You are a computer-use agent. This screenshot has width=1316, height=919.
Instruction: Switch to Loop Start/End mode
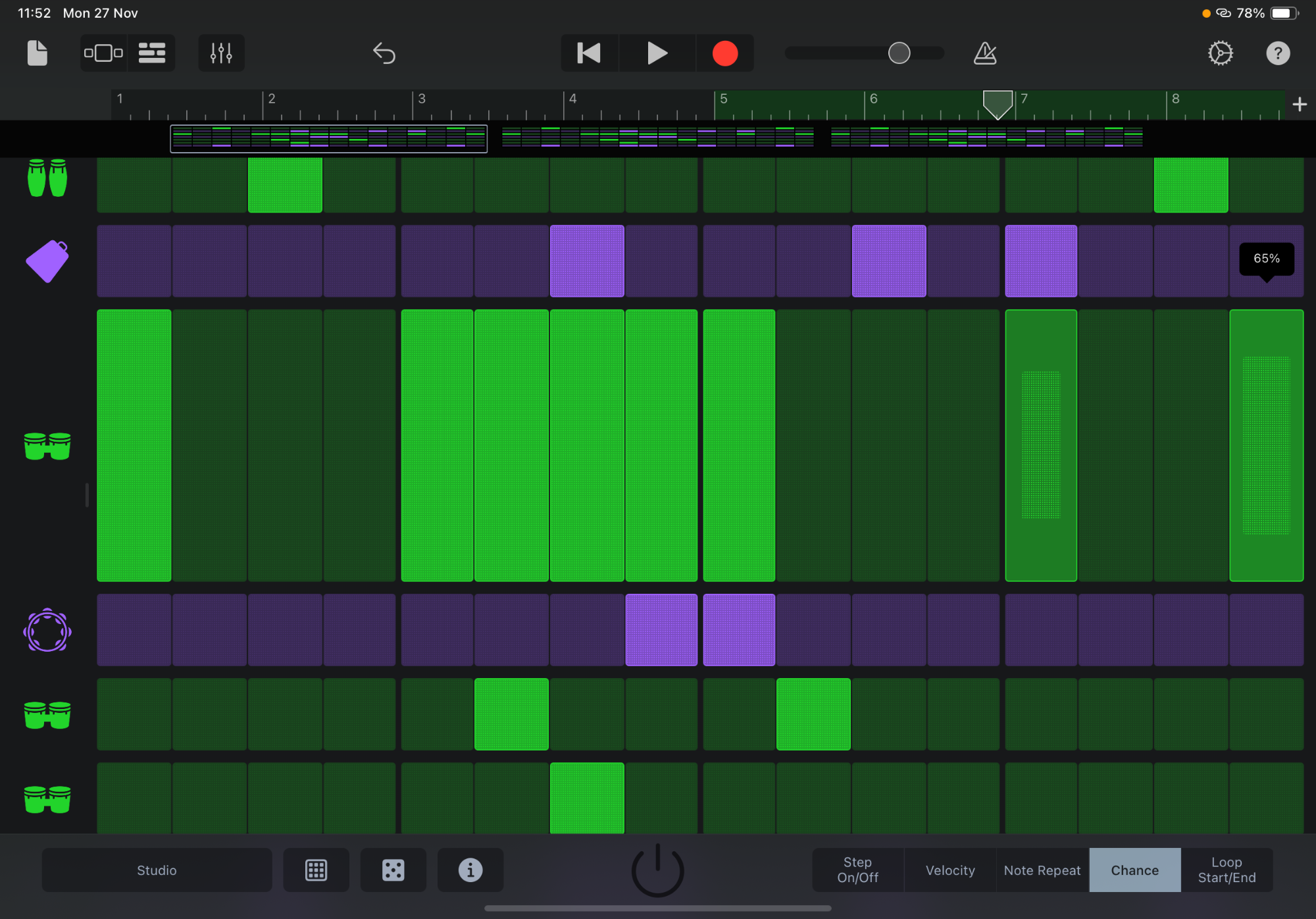click(1227, 870)
